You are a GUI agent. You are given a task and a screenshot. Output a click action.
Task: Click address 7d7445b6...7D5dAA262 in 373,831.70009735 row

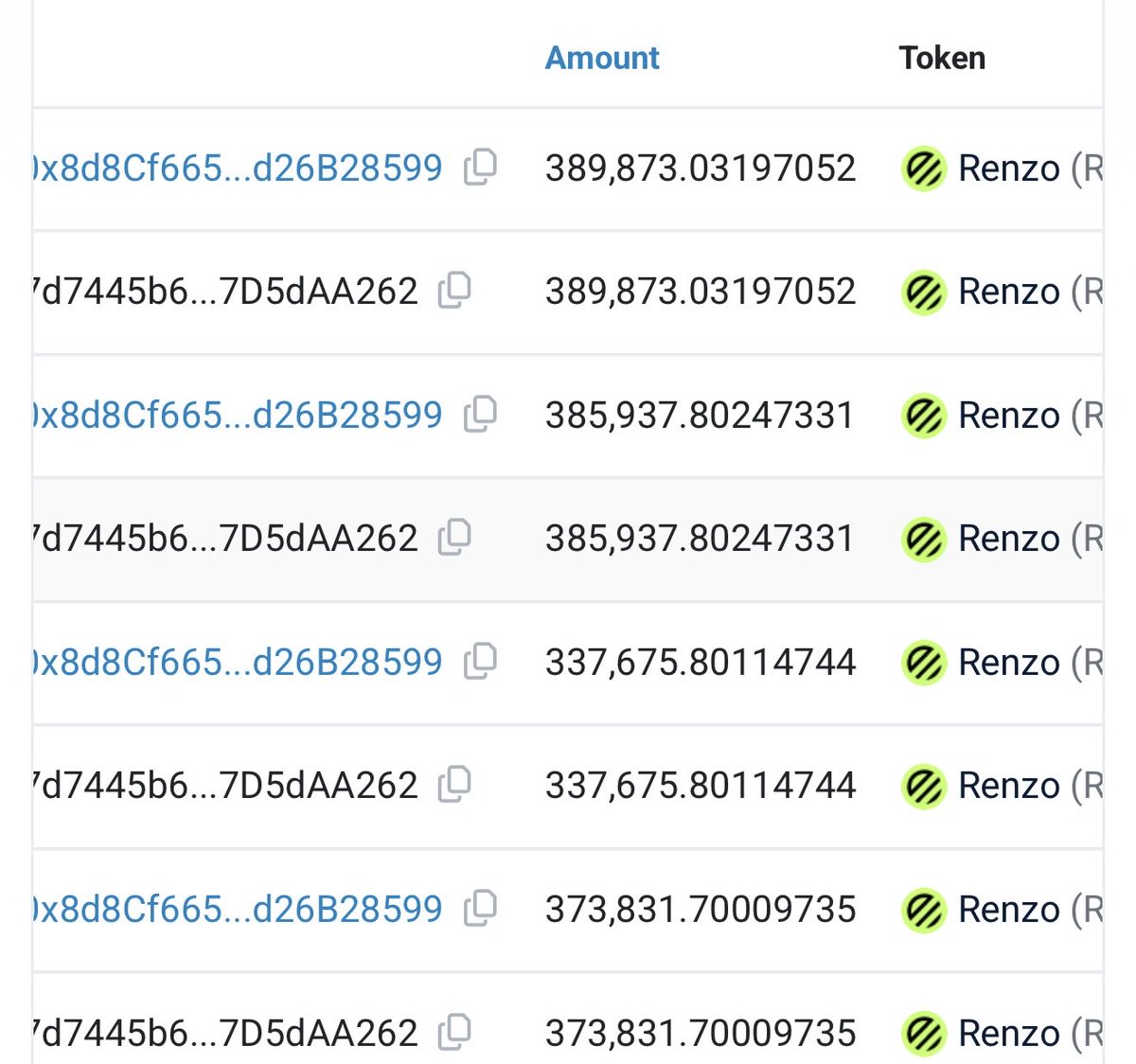(225, 1032)
